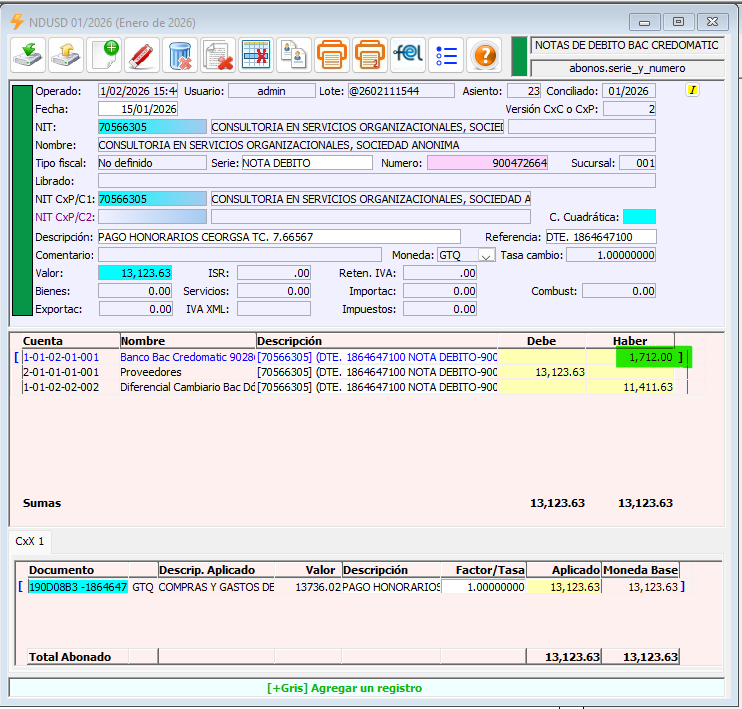
Task: Click Agregar un registro link
Action: pyautogui.click(x=344, y=688)
